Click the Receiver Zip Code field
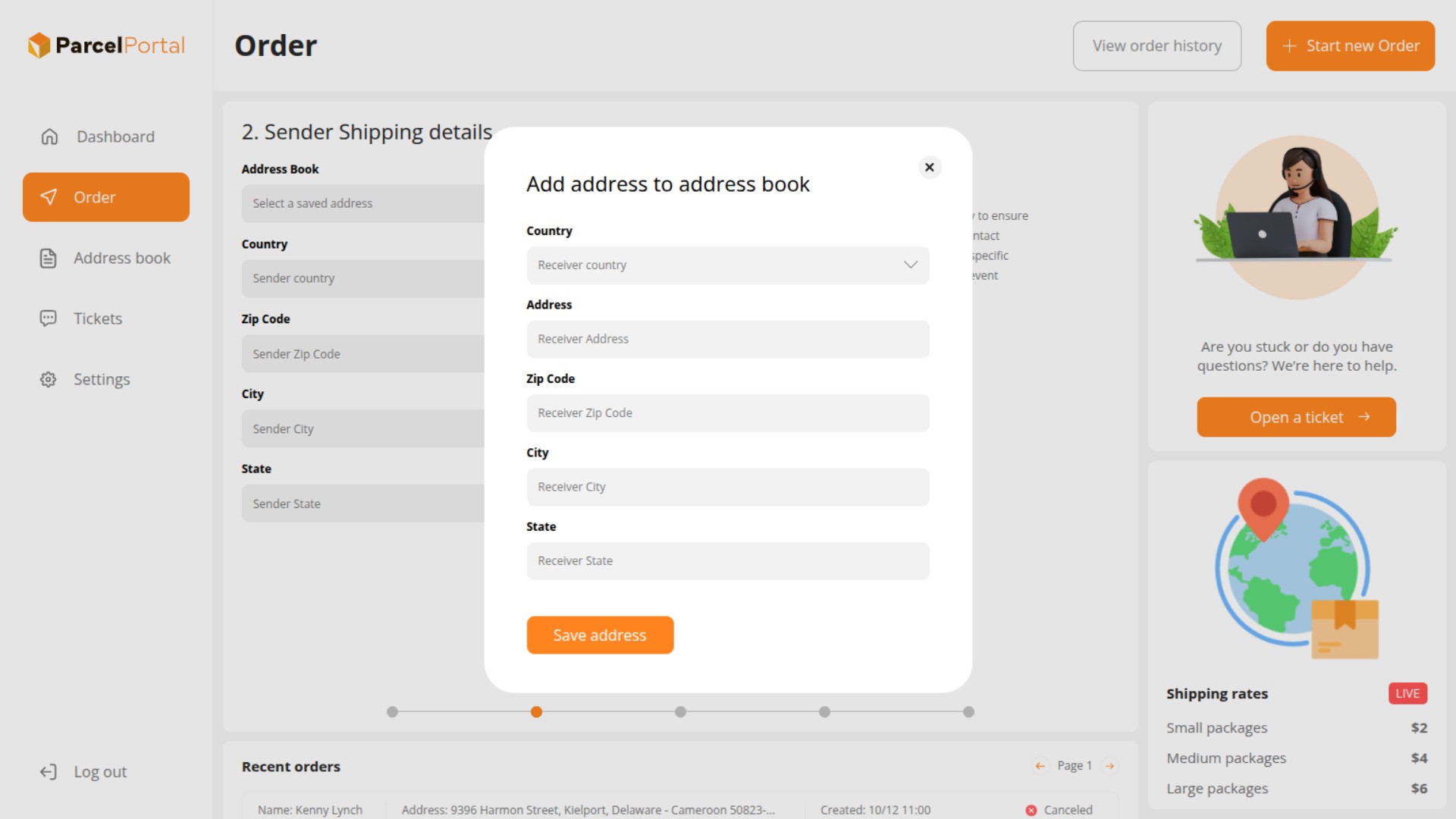 [727, 413]
